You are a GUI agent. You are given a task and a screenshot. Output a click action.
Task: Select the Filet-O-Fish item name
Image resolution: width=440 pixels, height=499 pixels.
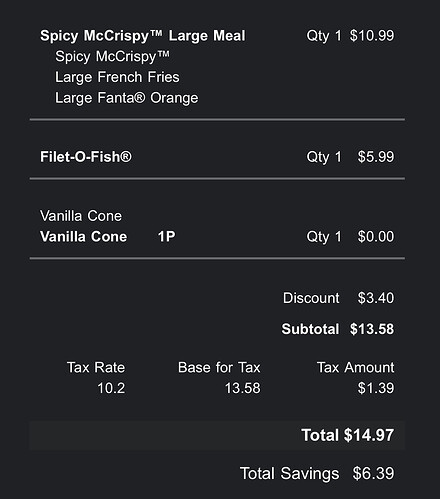point(86,157)
